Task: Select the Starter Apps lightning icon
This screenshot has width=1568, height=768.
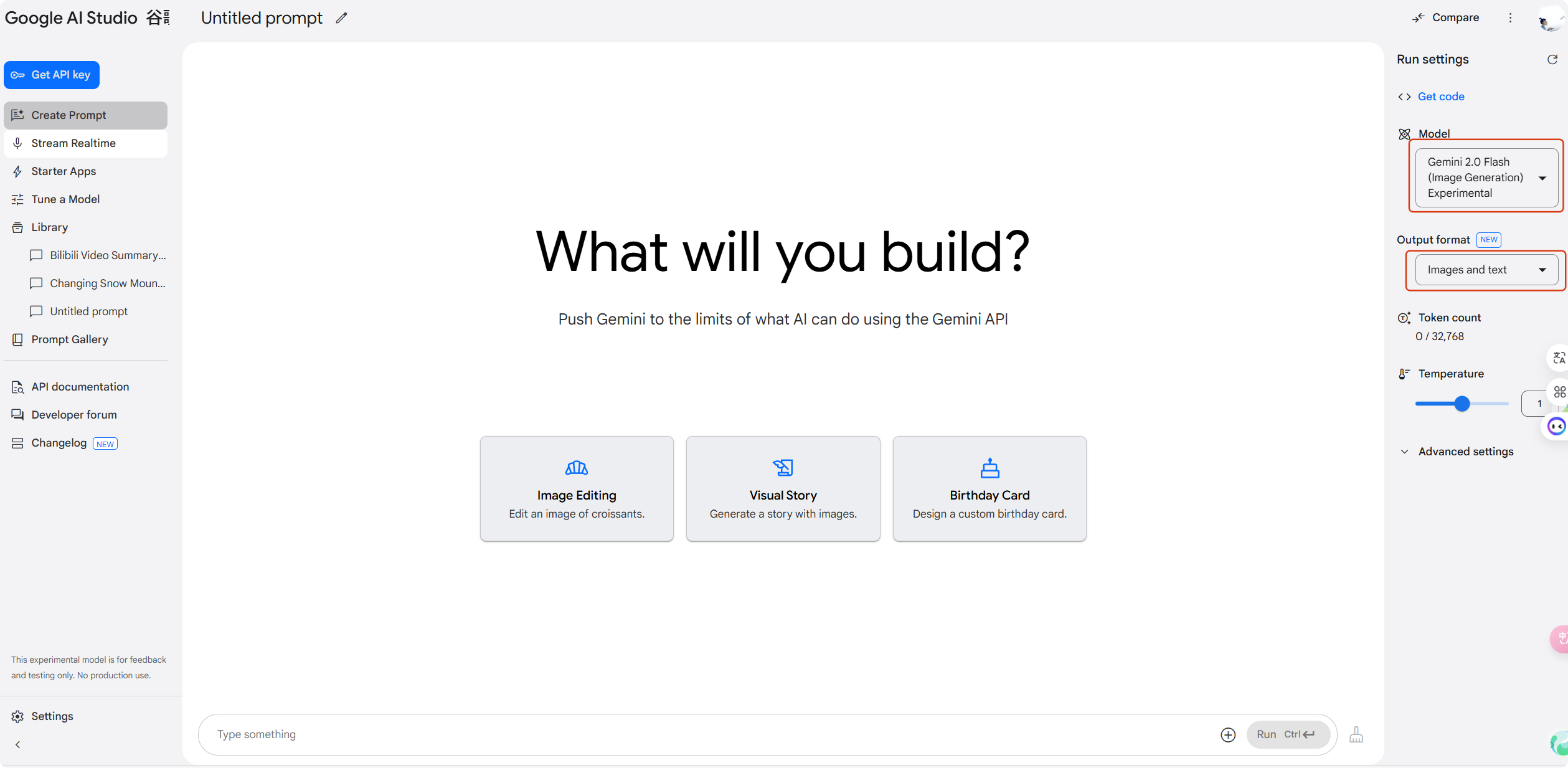Action: coord(17,171)
